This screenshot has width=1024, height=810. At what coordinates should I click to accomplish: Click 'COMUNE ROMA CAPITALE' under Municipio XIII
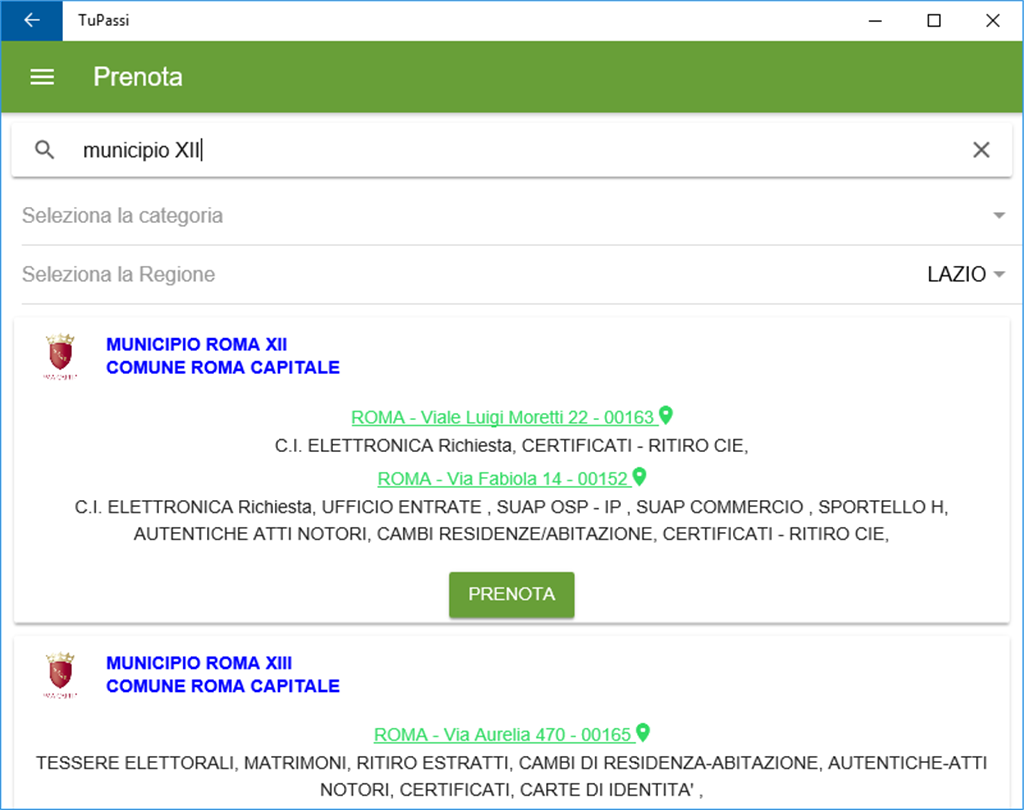tap(223, 687)
